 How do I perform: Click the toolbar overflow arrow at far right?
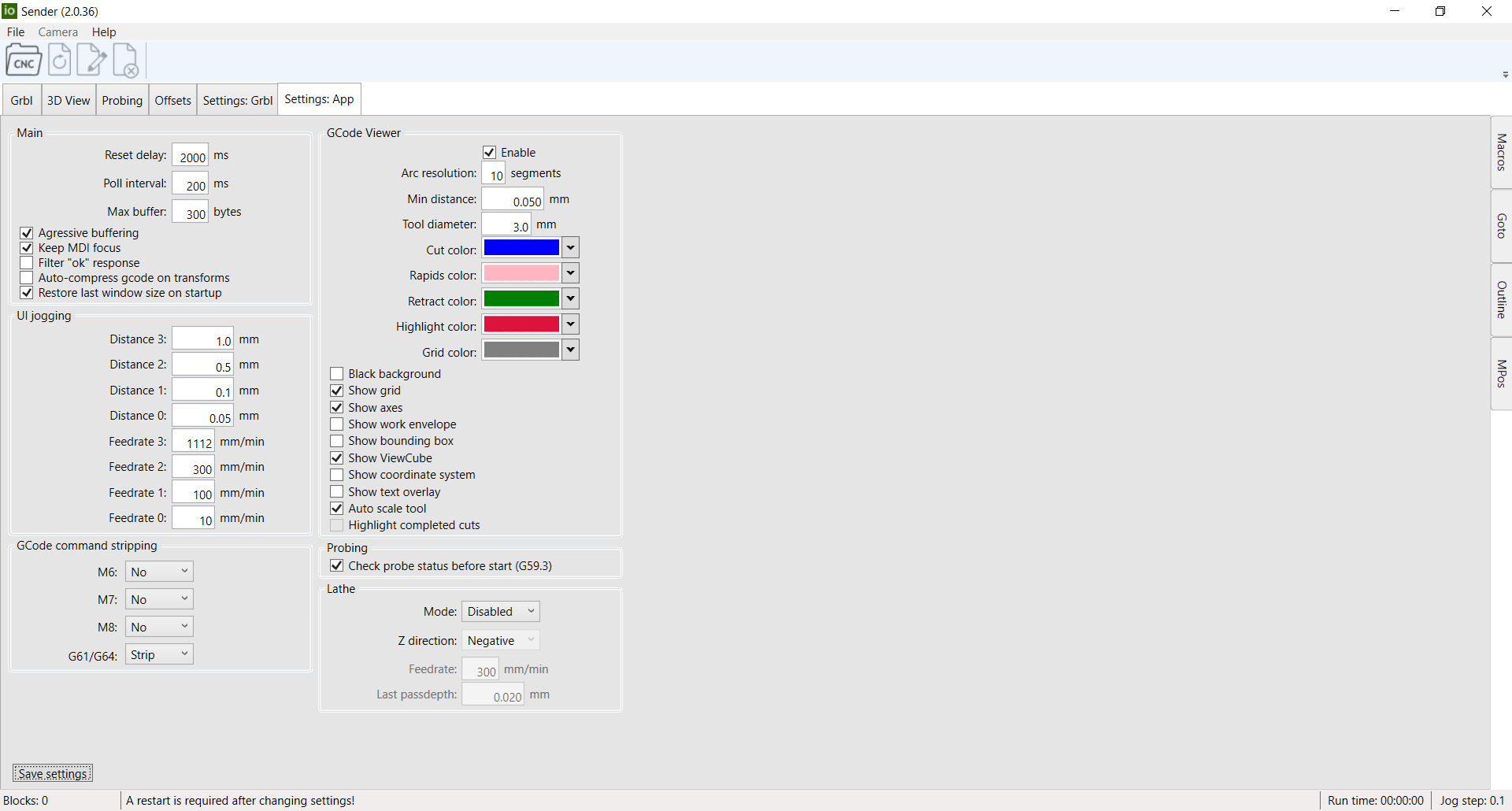coord(1505,75)
